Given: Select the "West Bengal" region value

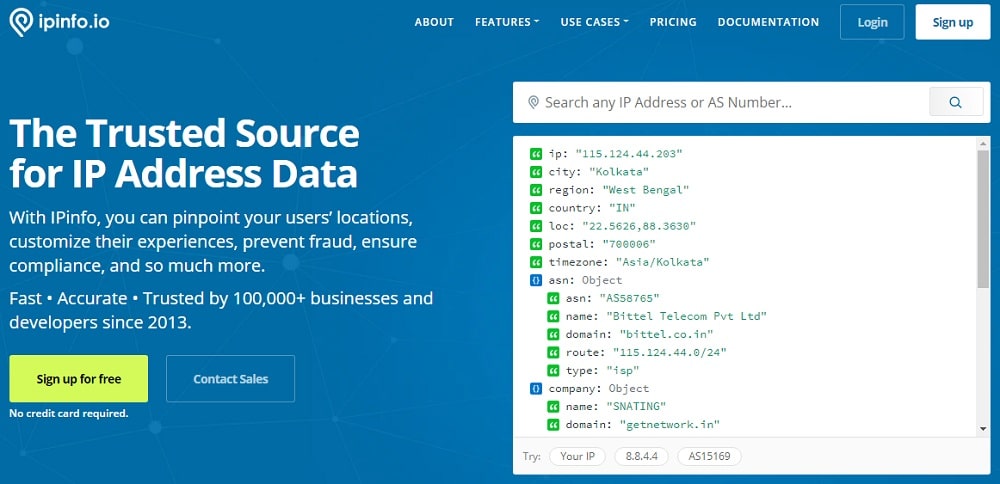Looking at the screenshot, I should [645, 189].
